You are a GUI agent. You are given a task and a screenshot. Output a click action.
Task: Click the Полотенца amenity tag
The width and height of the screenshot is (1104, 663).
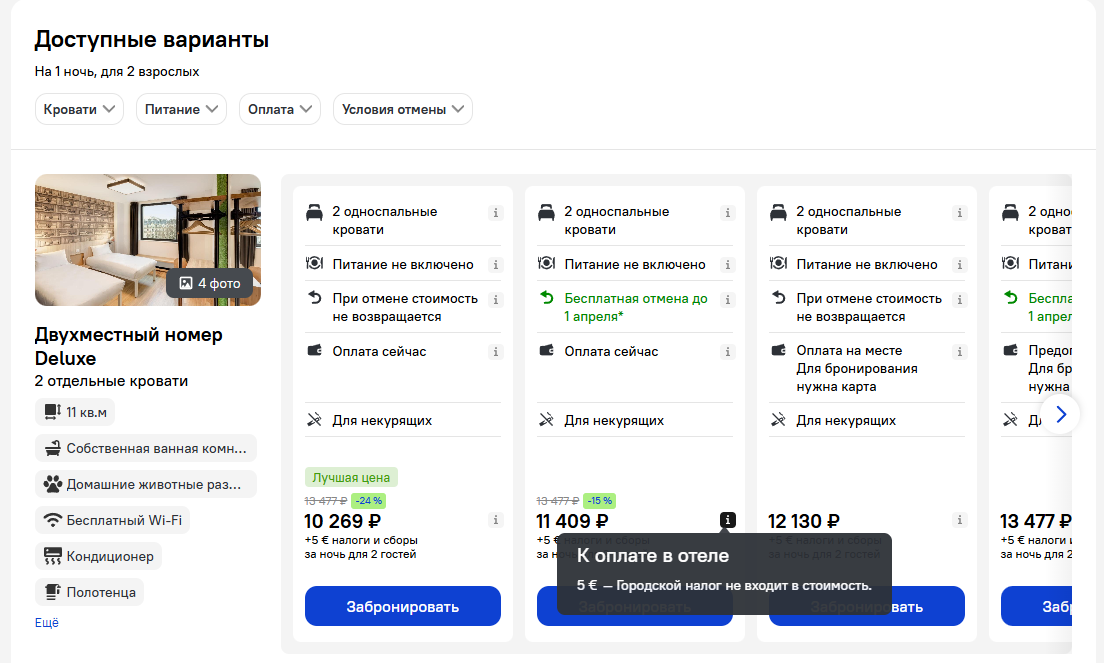point(89,592)
